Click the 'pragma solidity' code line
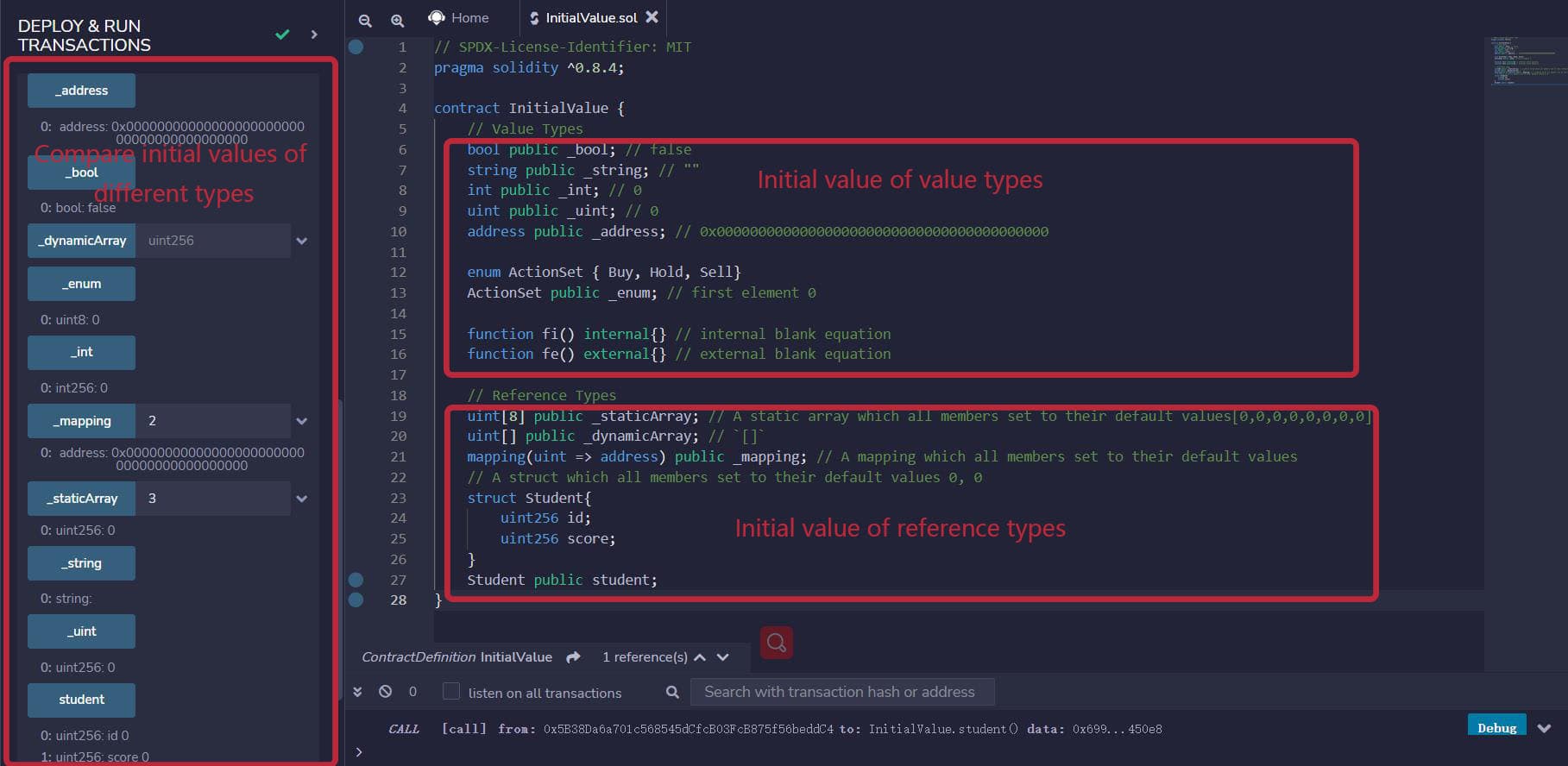Screen dimensions: 1568x766 click(x=529, y=67)
